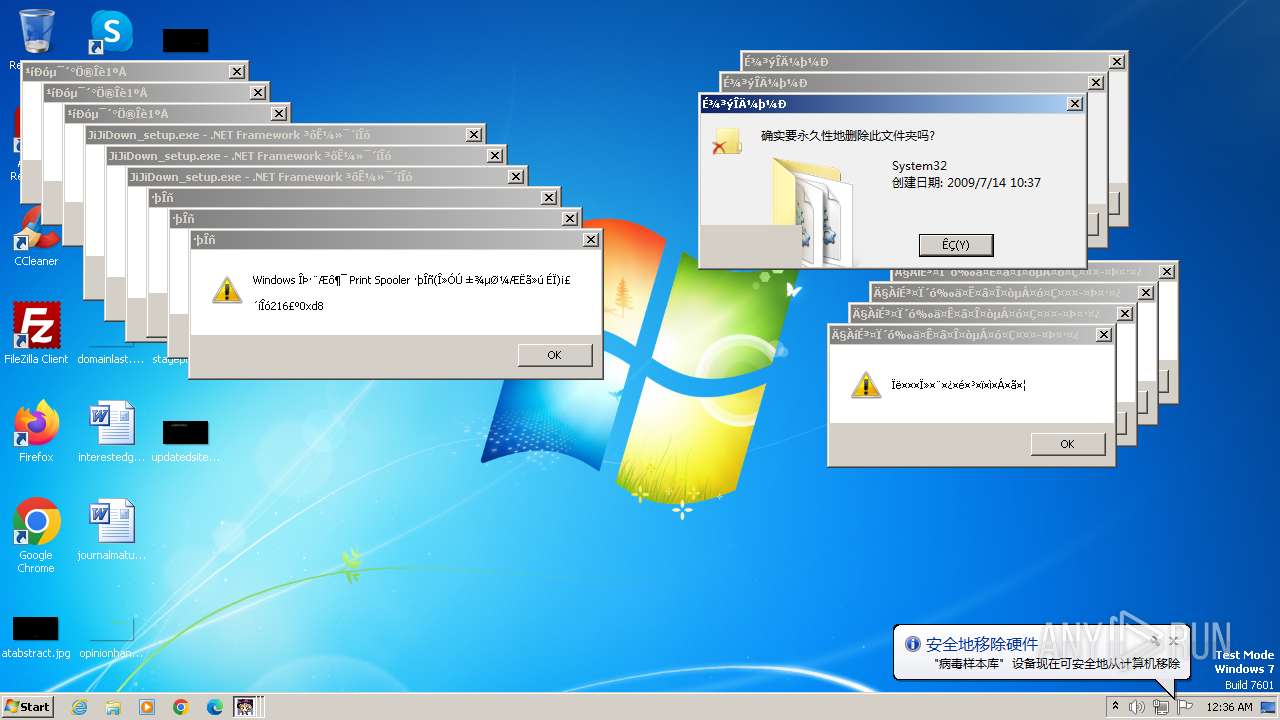Click the 安全地移除硬件 notification balloon title
1280x720 pixels.
[x=982, y=644]
